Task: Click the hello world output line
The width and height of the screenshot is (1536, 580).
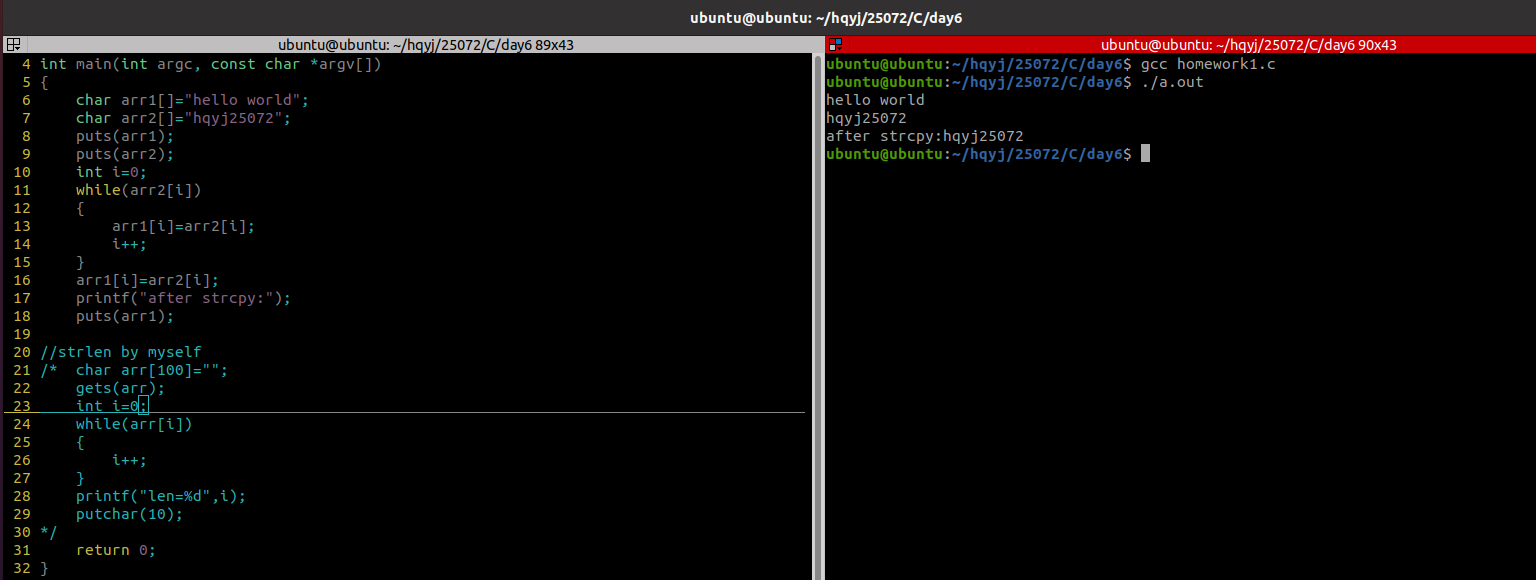Action: point(875,100)
